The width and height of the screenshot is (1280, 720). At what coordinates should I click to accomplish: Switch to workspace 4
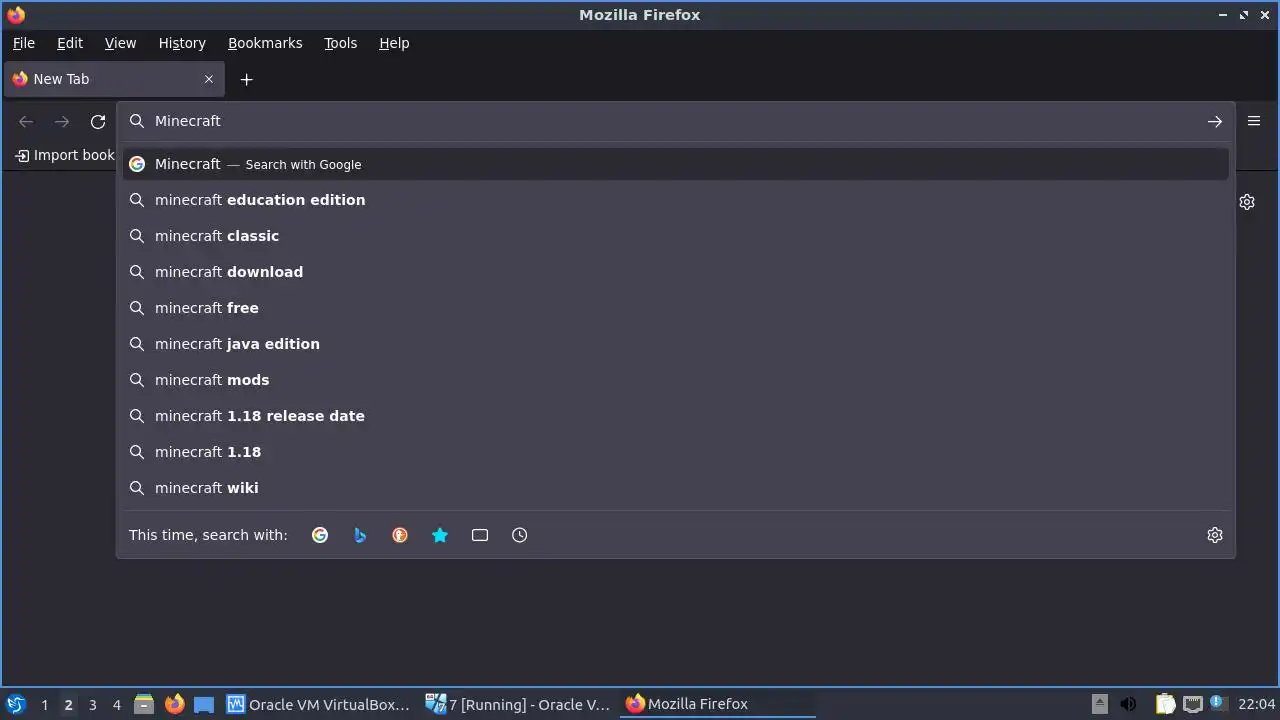(116, 705)
